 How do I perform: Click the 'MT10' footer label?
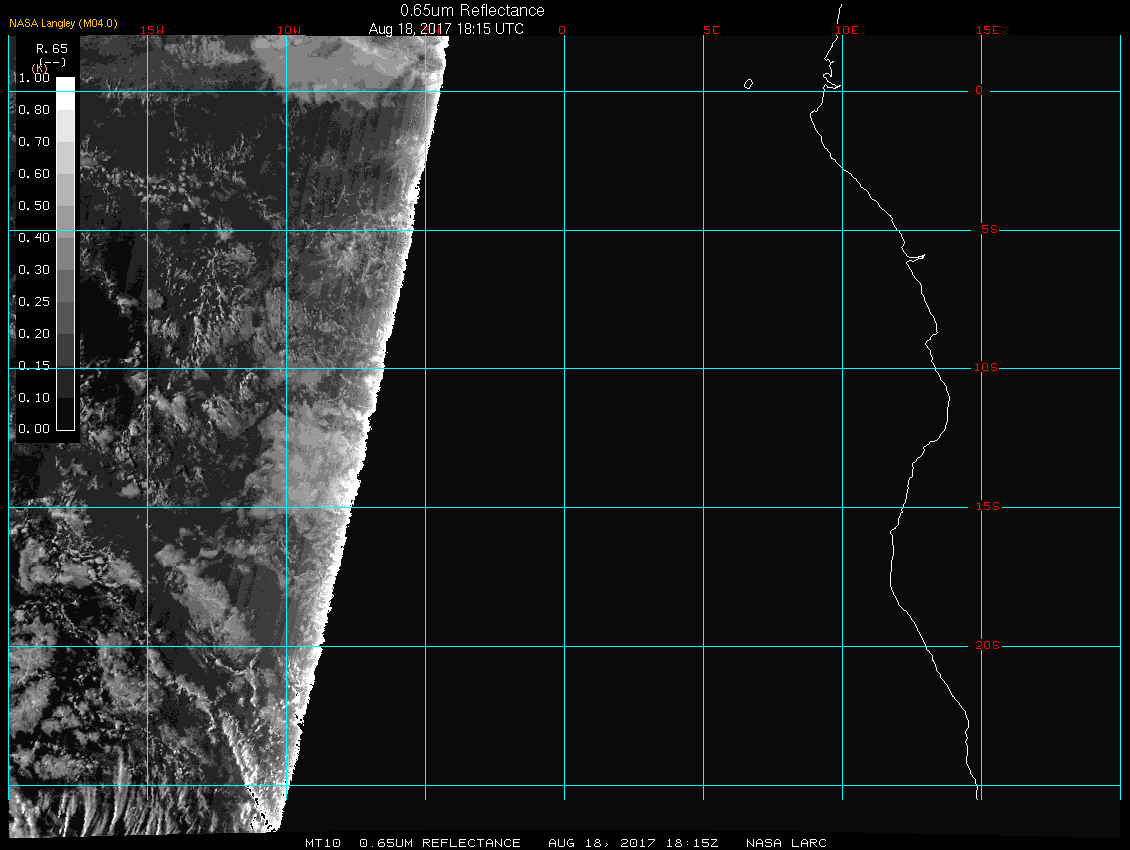(323, 843)
